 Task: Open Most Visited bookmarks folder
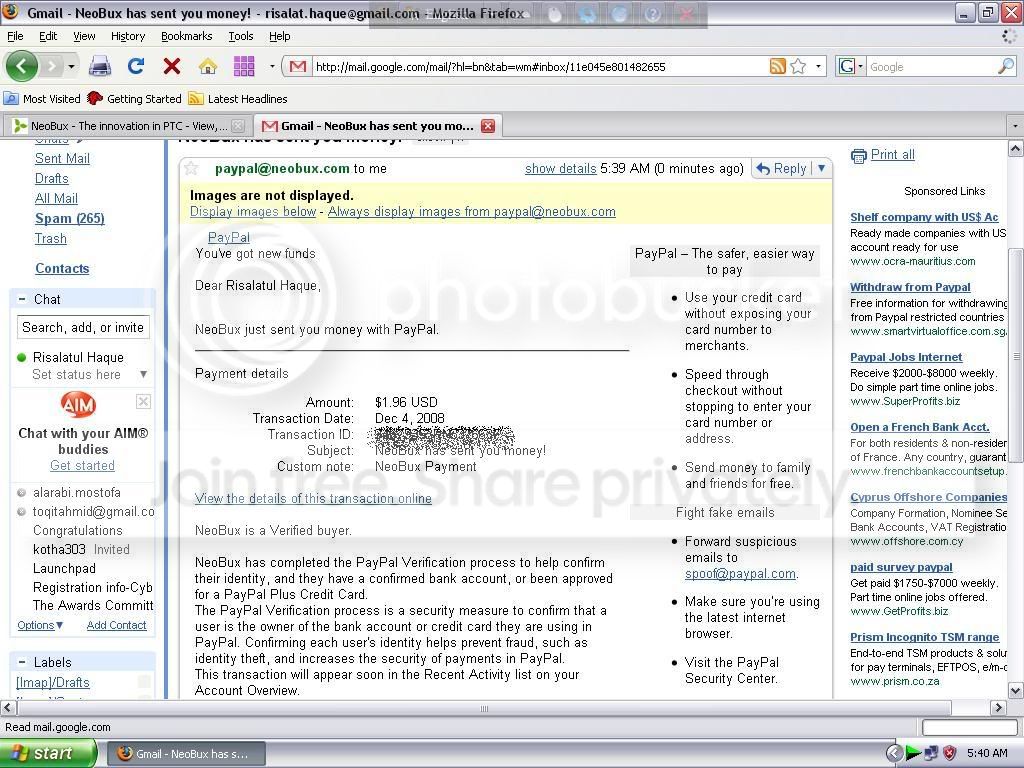[x=42, y=99]
